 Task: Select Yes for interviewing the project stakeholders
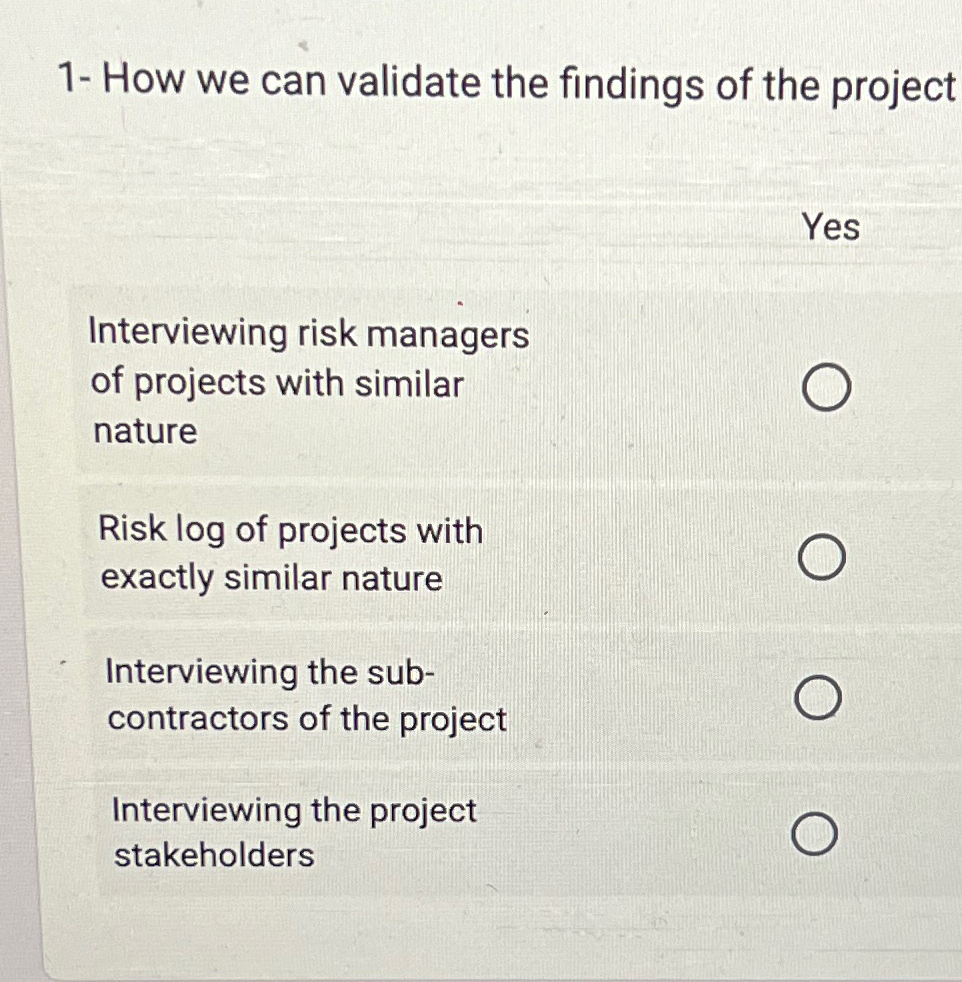(815, 832)
